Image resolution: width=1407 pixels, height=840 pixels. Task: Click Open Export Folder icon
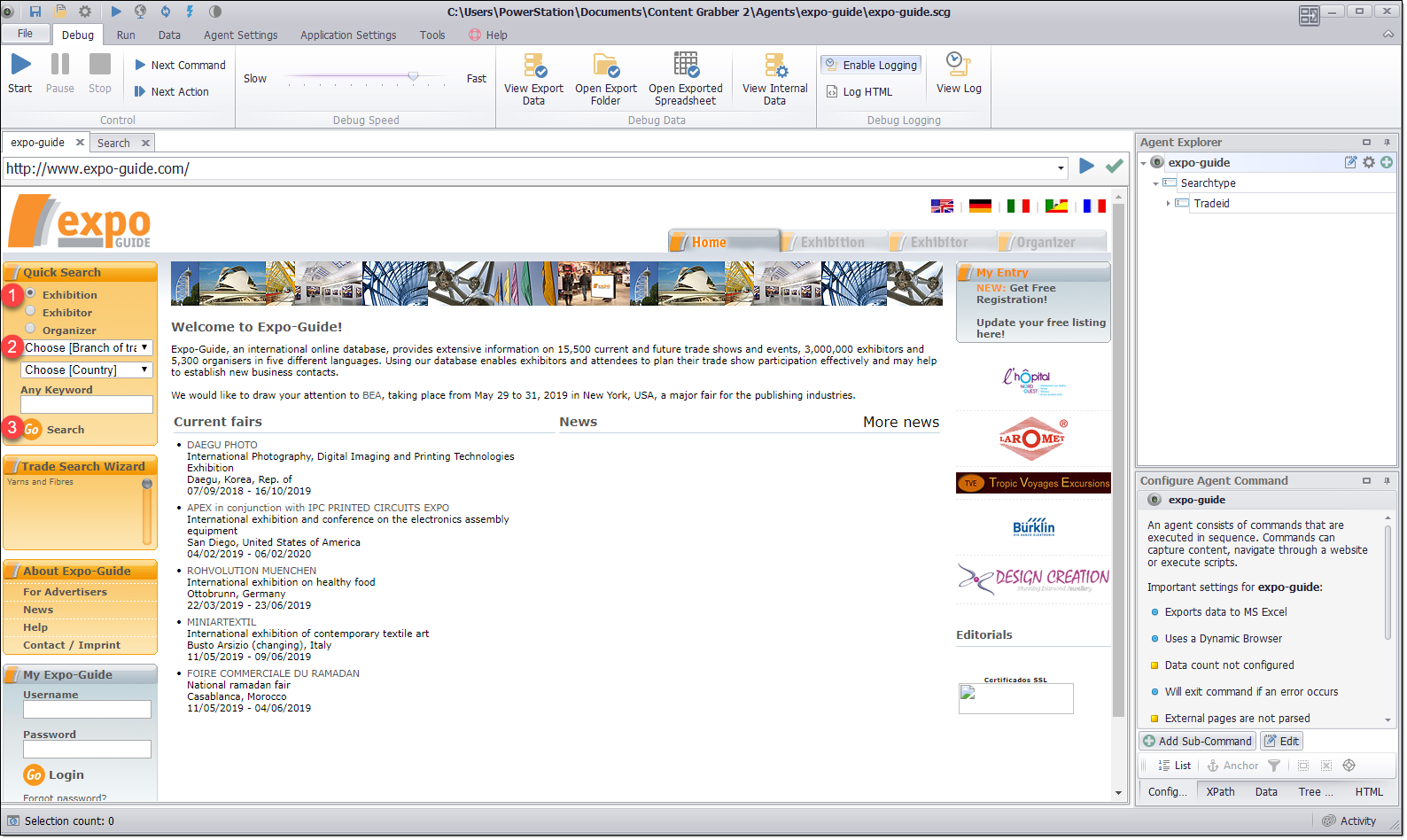pos(606,66)
